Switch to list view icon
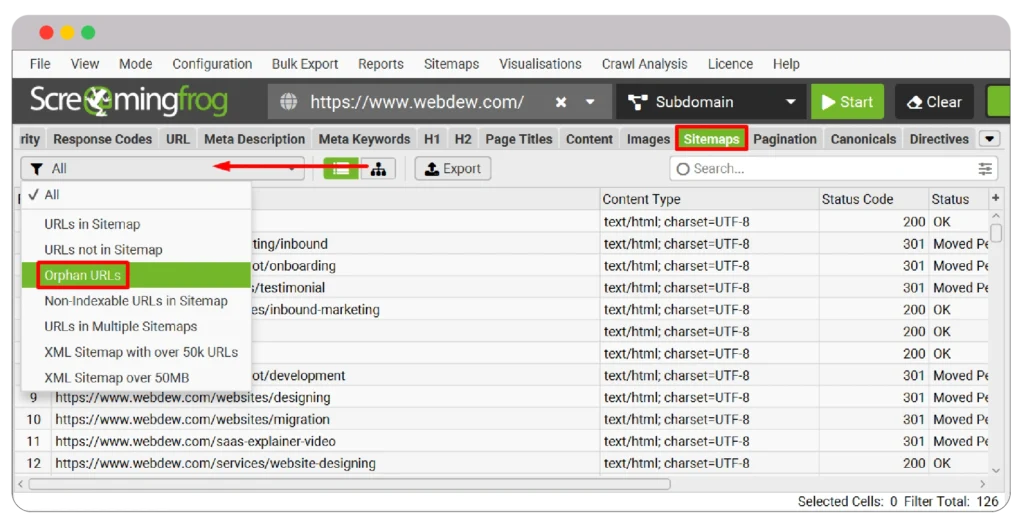Screen dimensions: 1024x526 click(x=341, y=169)
